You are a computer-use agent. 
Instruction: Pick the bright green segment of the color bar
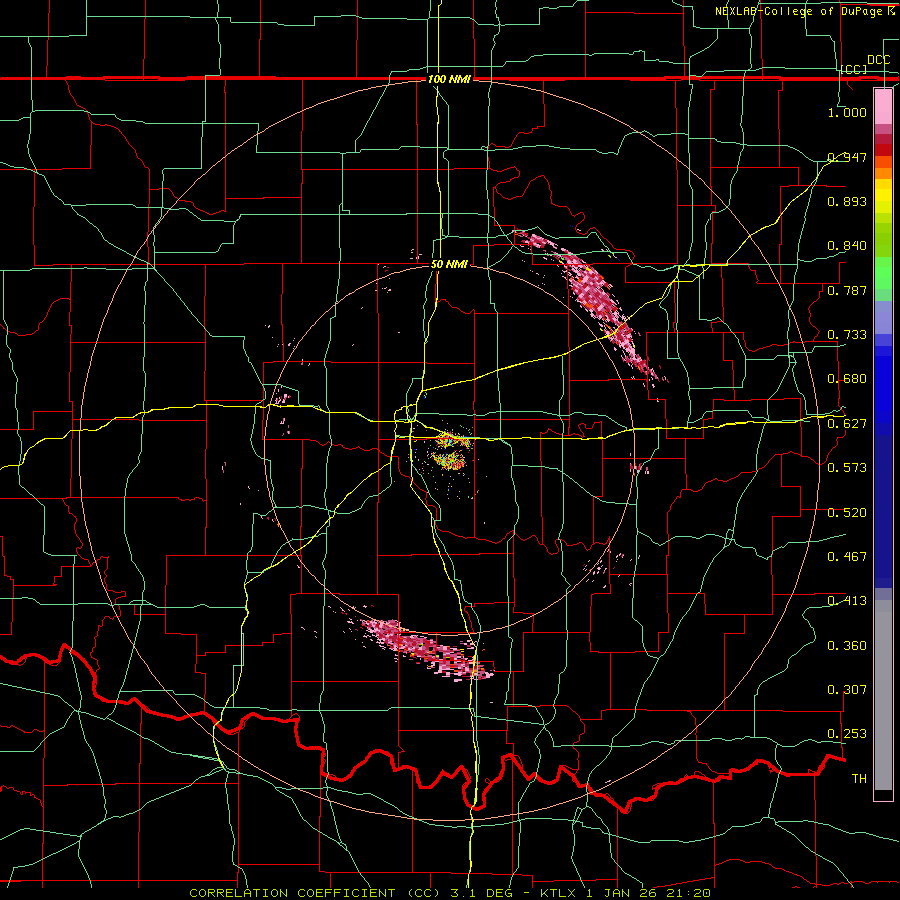[883, 273]
